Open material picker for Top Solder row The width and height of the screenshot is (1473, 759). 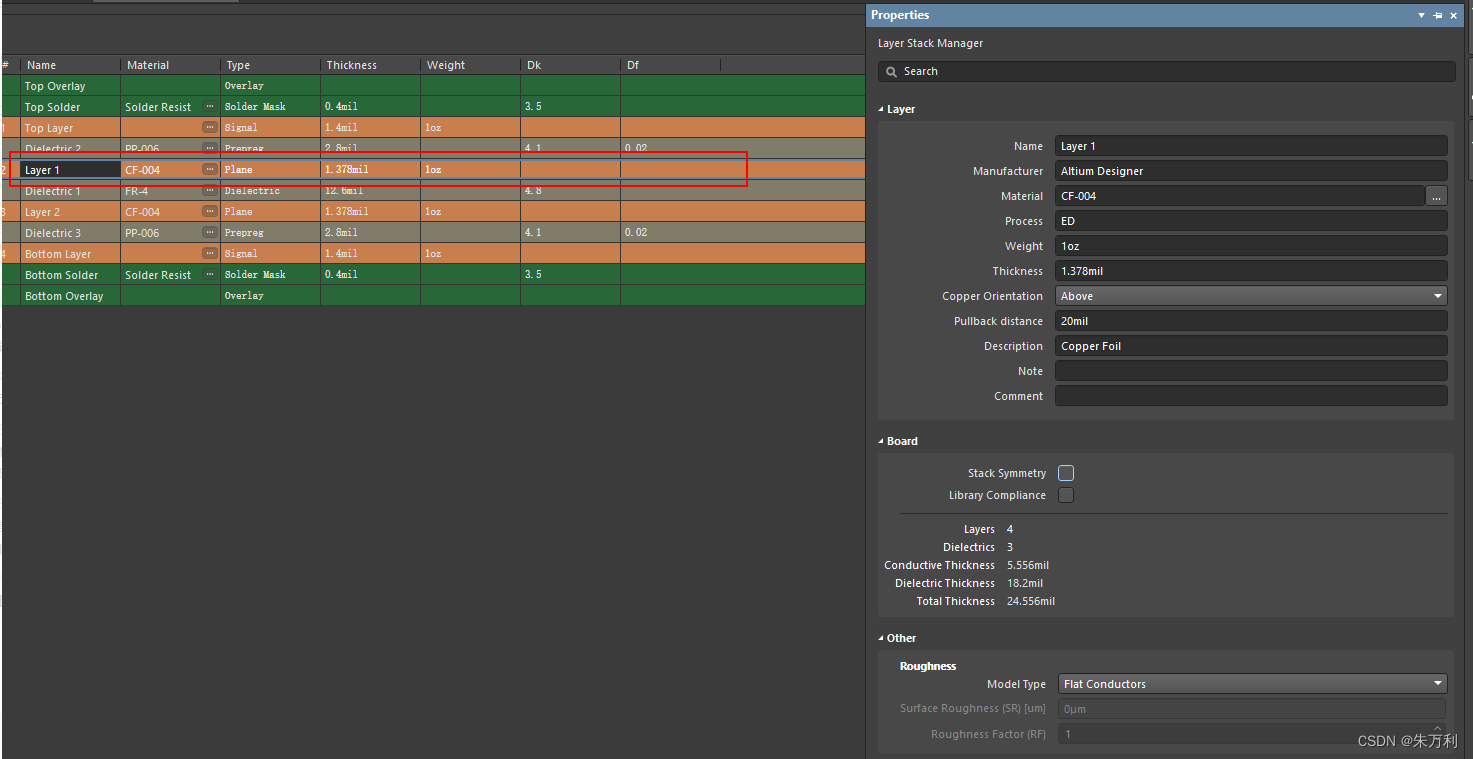coord(209,106)
